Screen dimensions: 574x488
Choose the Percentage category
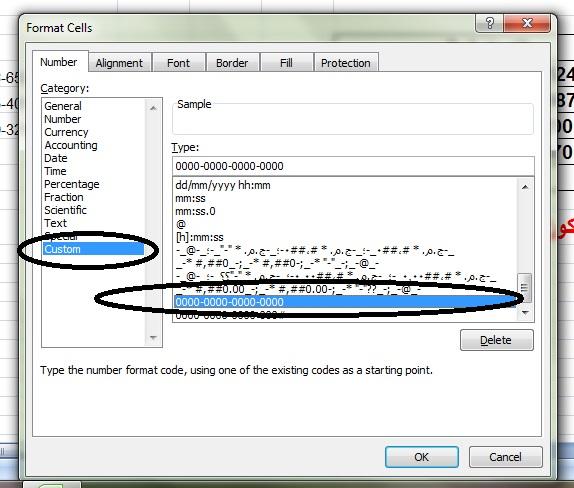click(x=72, y=184)
